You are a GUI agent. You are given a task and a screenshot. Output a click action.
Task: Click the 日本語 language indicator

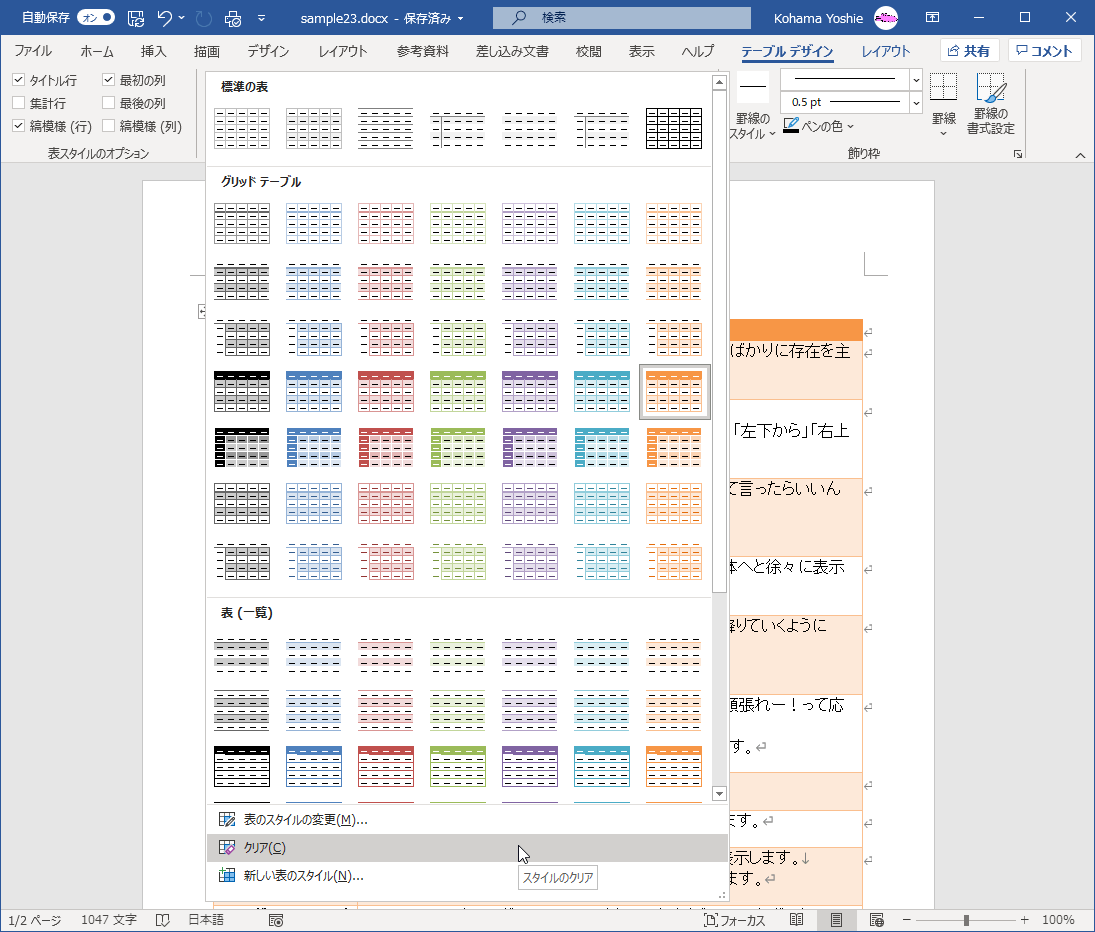point(206,920)
